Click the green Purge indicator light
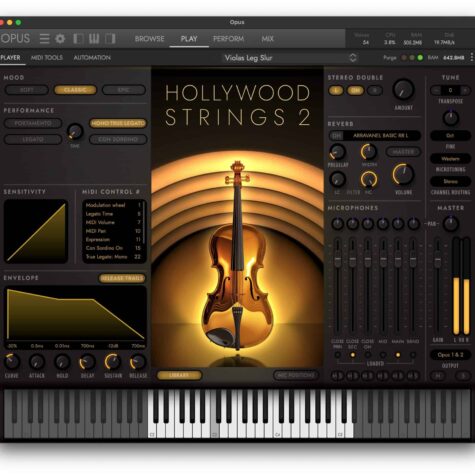Screen dimensions: 475x475 [420, 58]
